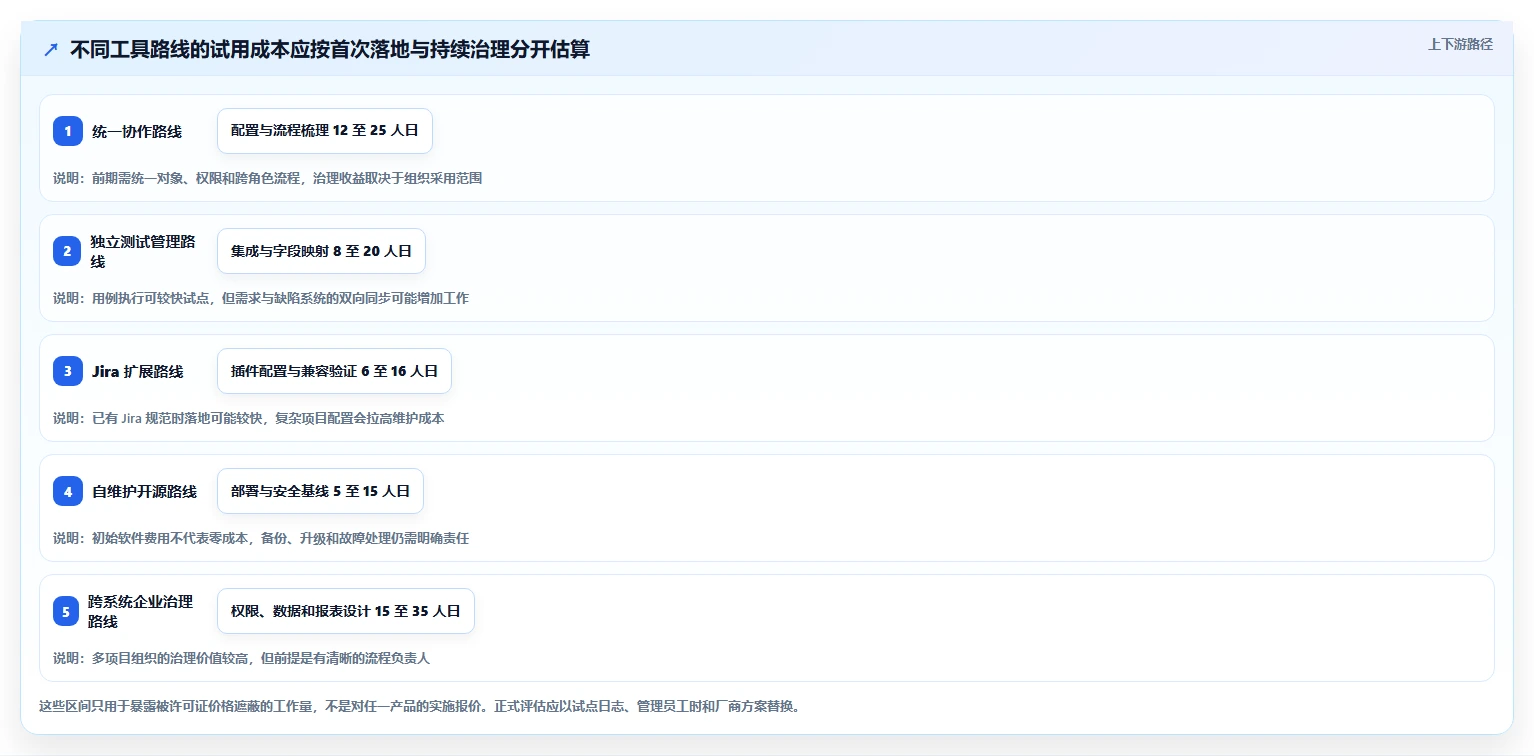Click the 统一协作路线 title
Screen dimensions: 1534x756
(x=137, y=131)
